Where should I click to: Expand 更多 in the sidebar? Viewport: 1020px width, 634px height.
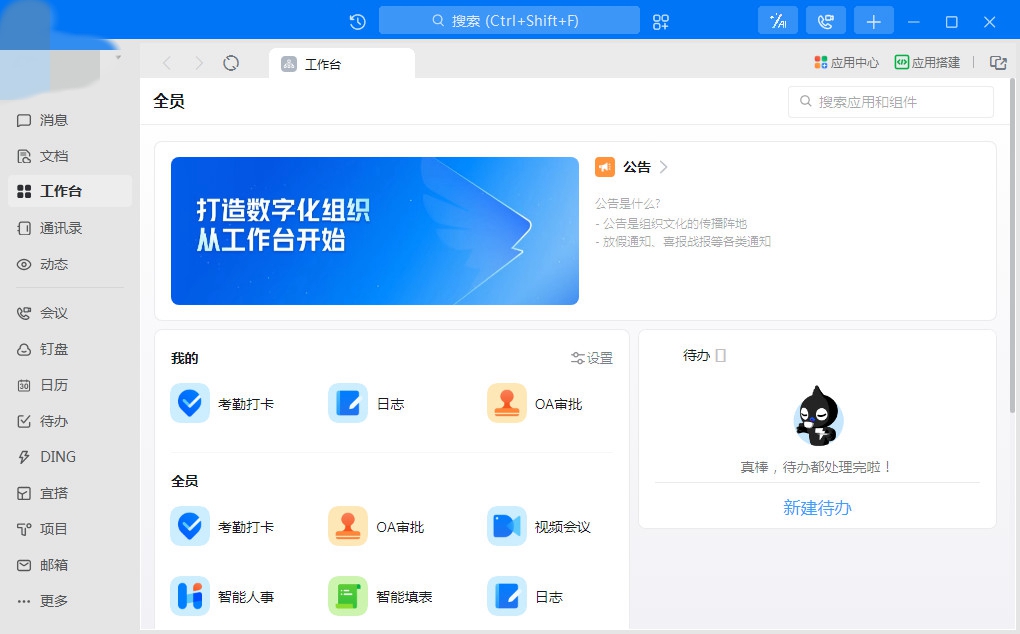70,601
